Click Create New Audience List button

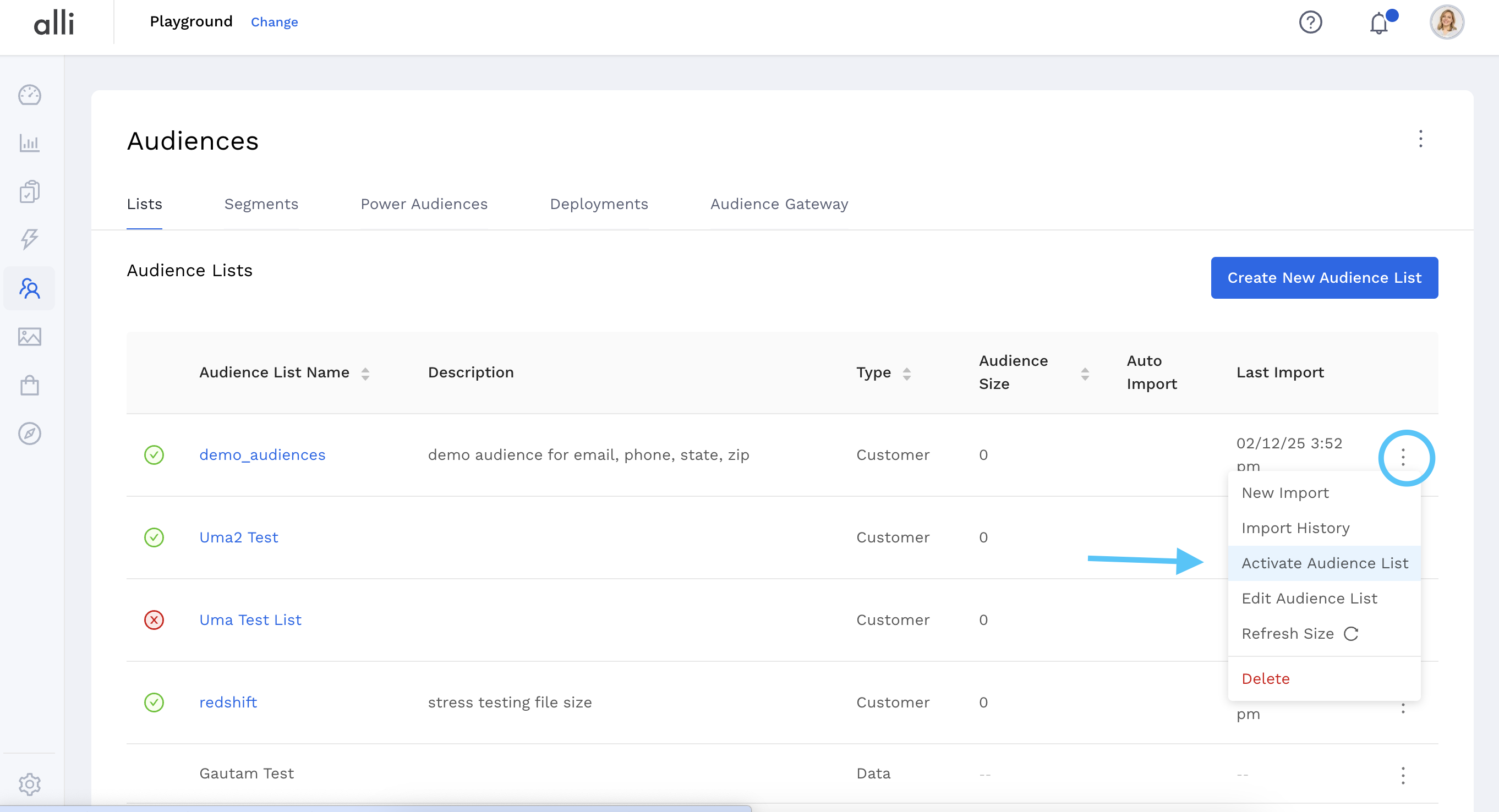1324,278
